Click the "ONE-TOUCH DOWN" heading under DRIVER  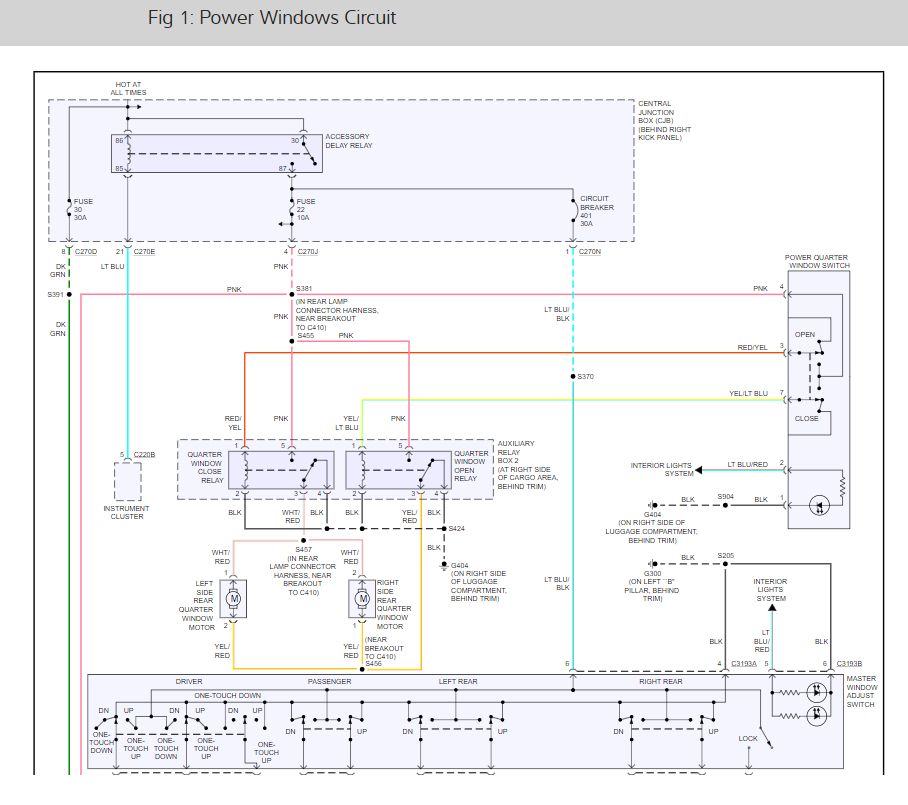tap(228, 696)
